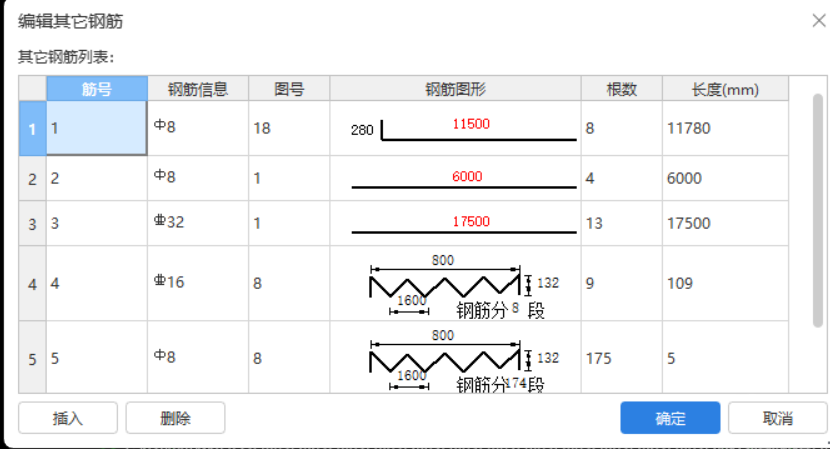This screenshot has height=449, width=830.
Task: Select the 图号 column header
Action: (289, 88)
